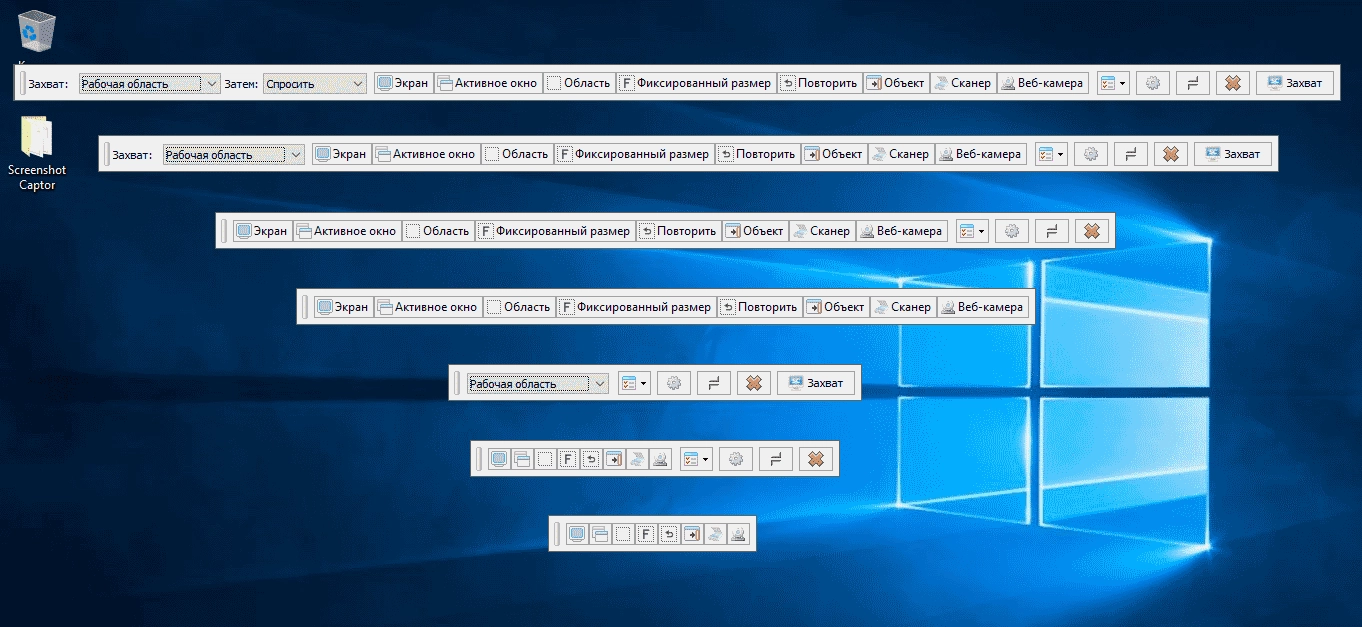Screen dimensions: 1362x627
Task: Open the checklist options dropdown in the third toolbar
Action: click(x=972, y=231)
